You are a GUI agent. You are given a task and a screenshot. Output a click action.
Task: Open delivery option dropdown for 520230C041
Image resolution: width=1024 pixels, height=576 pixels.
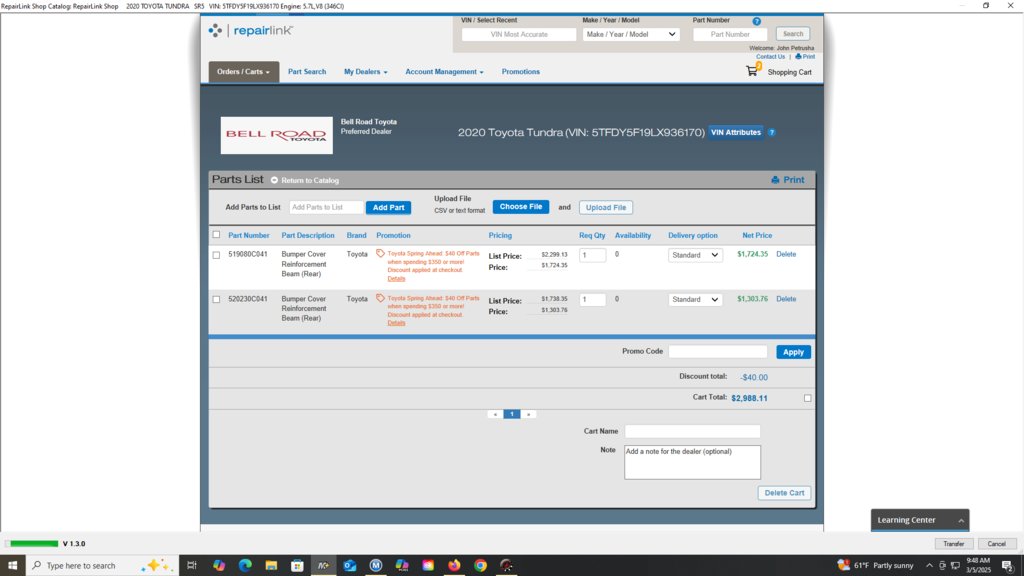pyautogui.click(x=695, y=300)
